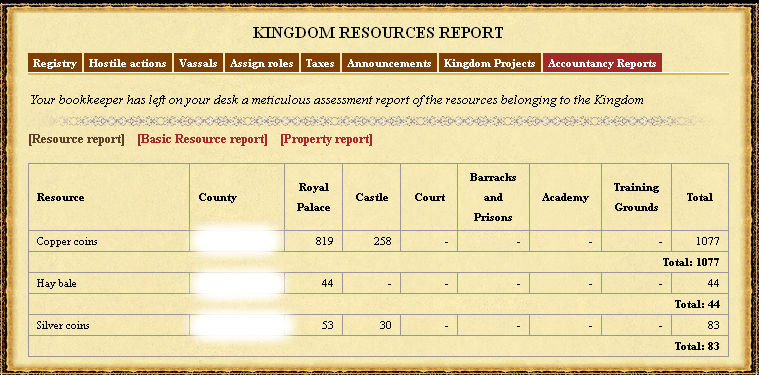Viewport: 759px width, 375px height.
Task: Select the Silver coins row label
Action: [63, 326]
